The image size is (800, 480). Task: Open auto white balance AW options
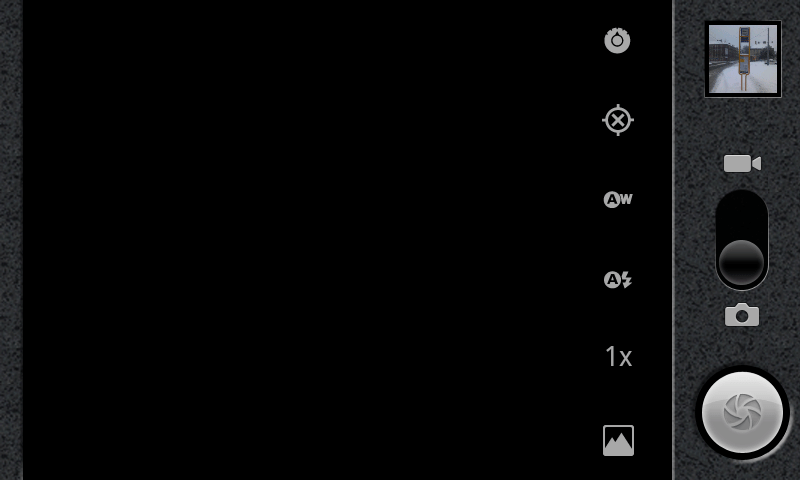[618, 199]
